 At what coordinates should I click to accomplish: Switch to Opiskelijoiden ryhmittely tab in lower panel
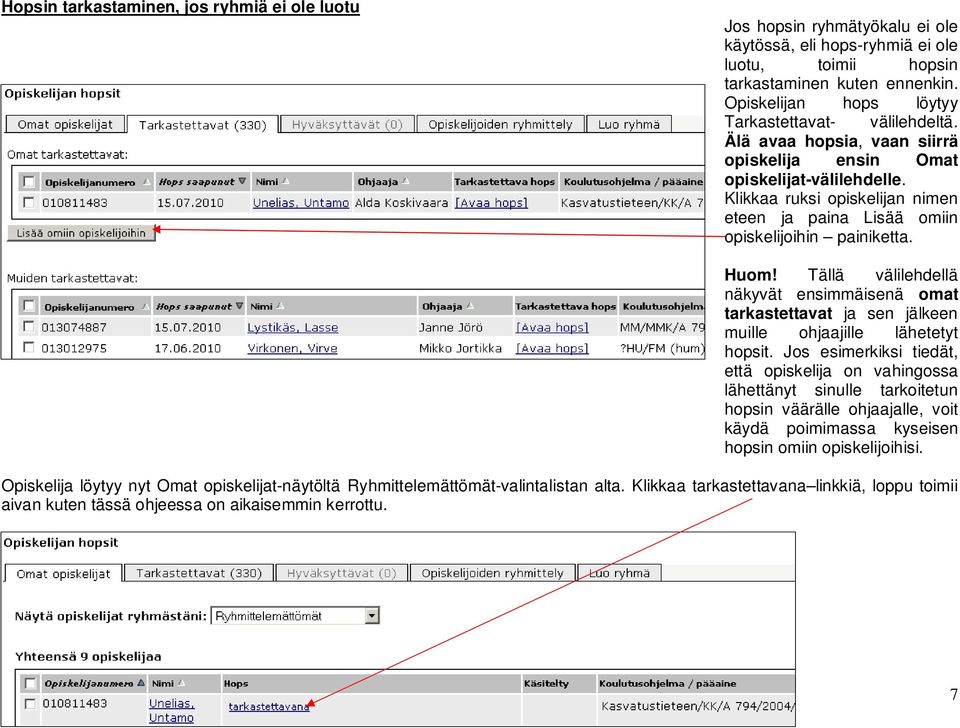(492, 573)
